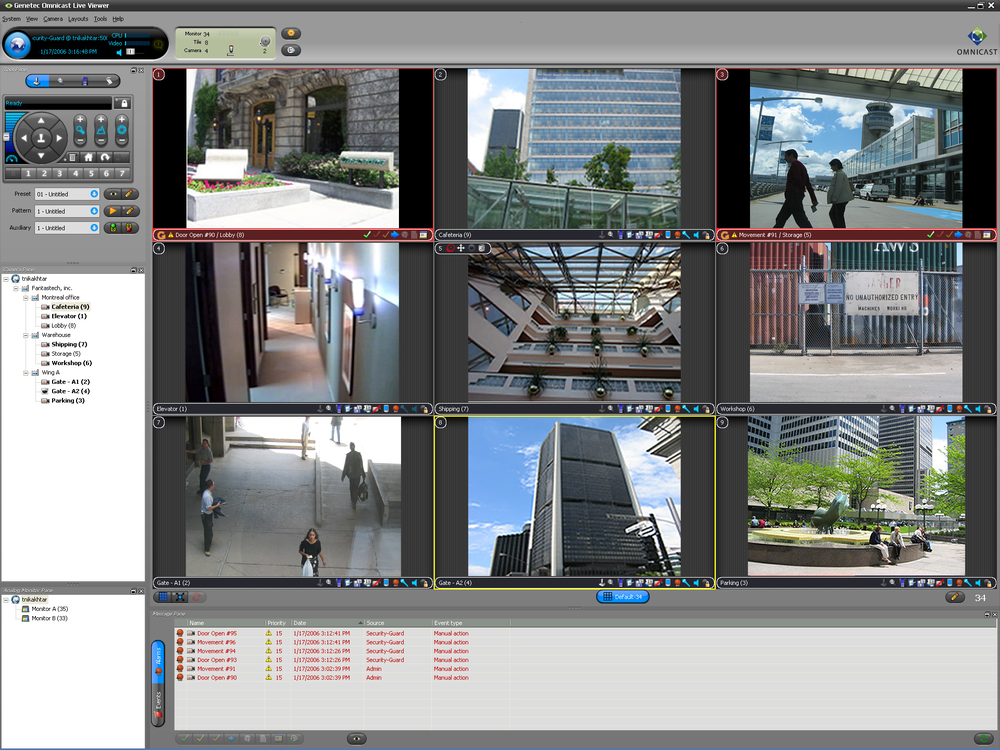Open the Pattern dropdown showing 1 - Untitled

click(94, 211)
